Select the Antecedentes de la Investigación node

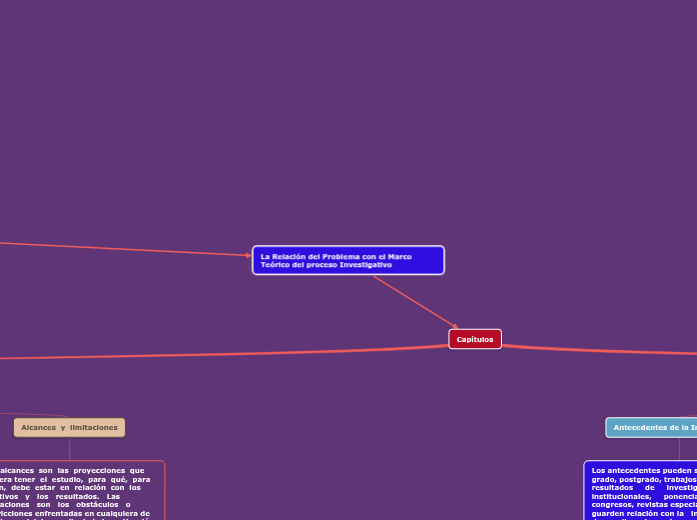(652, 428)
